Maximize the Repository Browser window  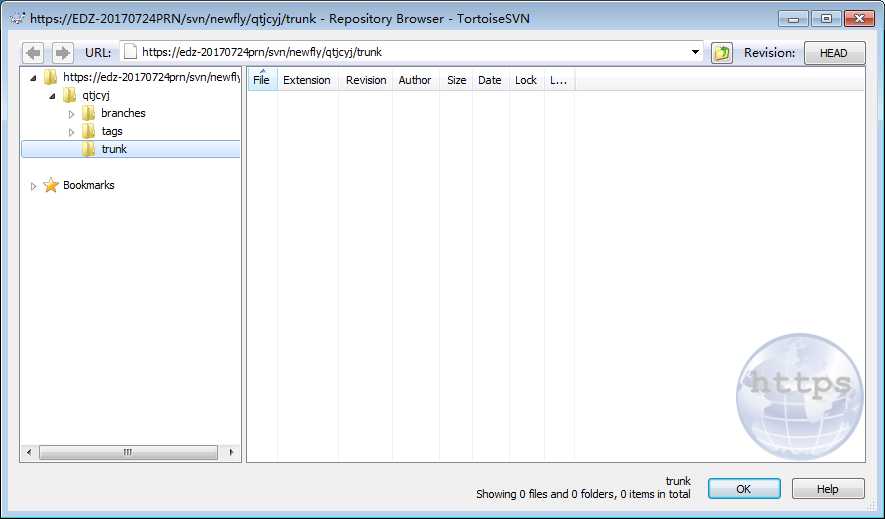point(826,19)
